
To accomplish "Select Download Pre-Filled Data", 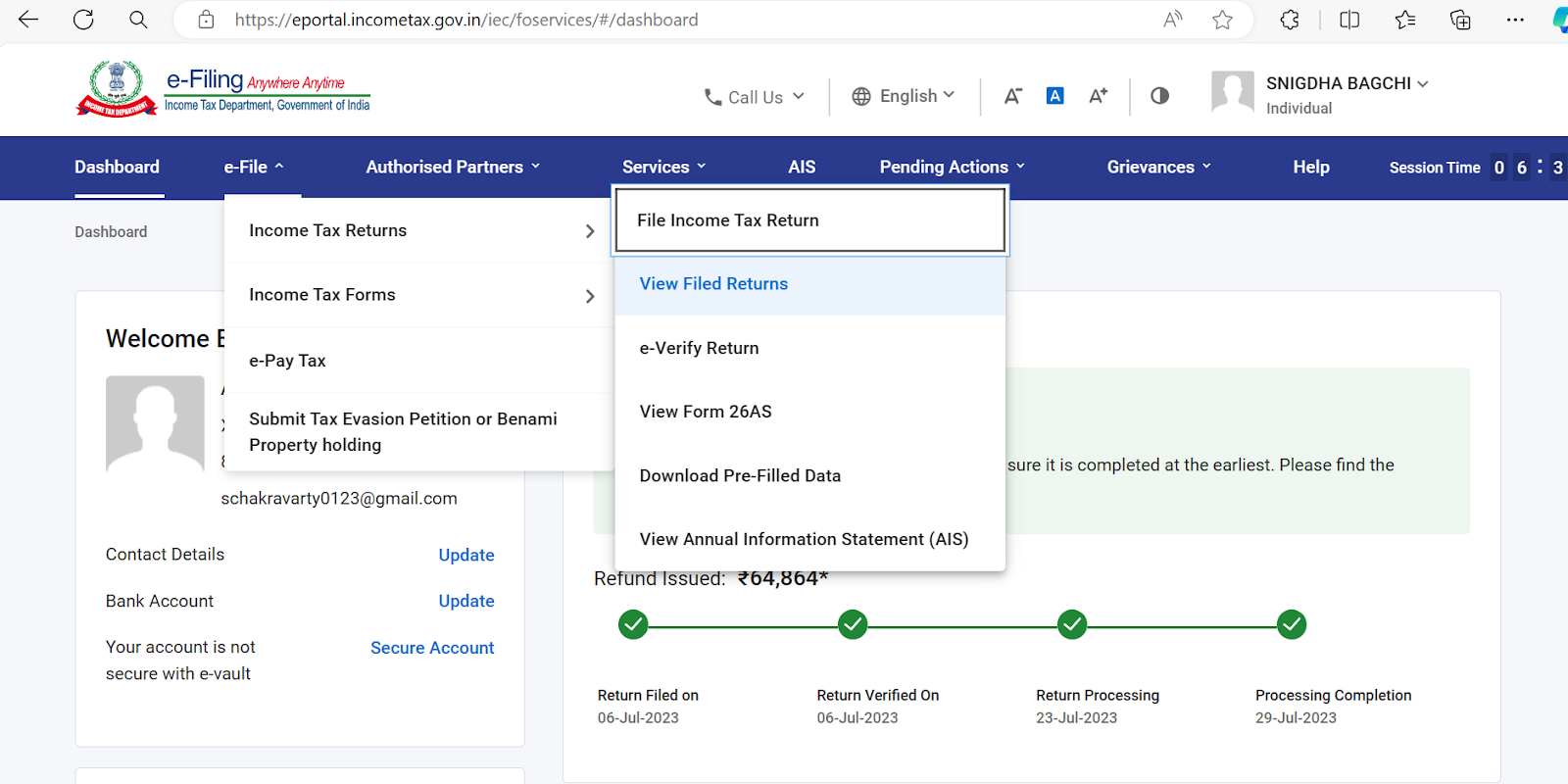I will pyautogui.click(x=810, y=475).
